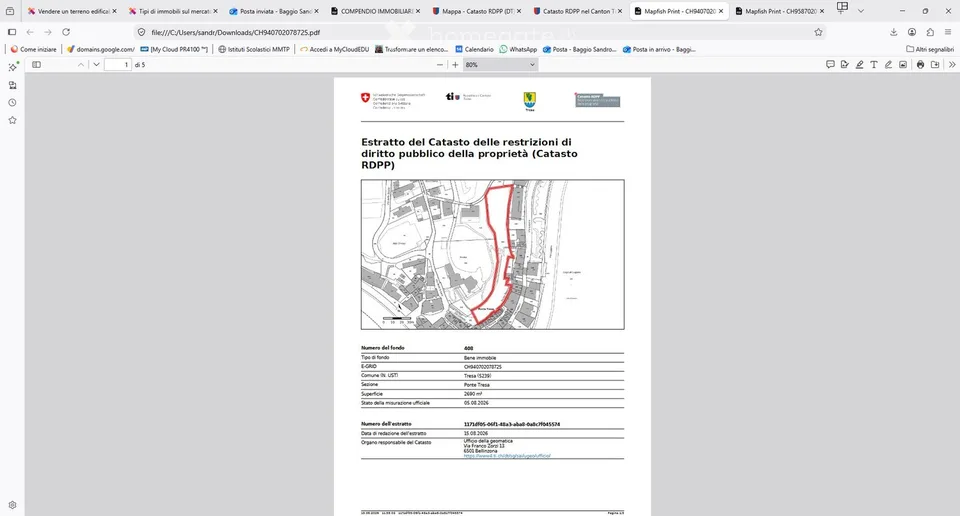Click E-GRID value CH940702078725

tap(482, 367)
